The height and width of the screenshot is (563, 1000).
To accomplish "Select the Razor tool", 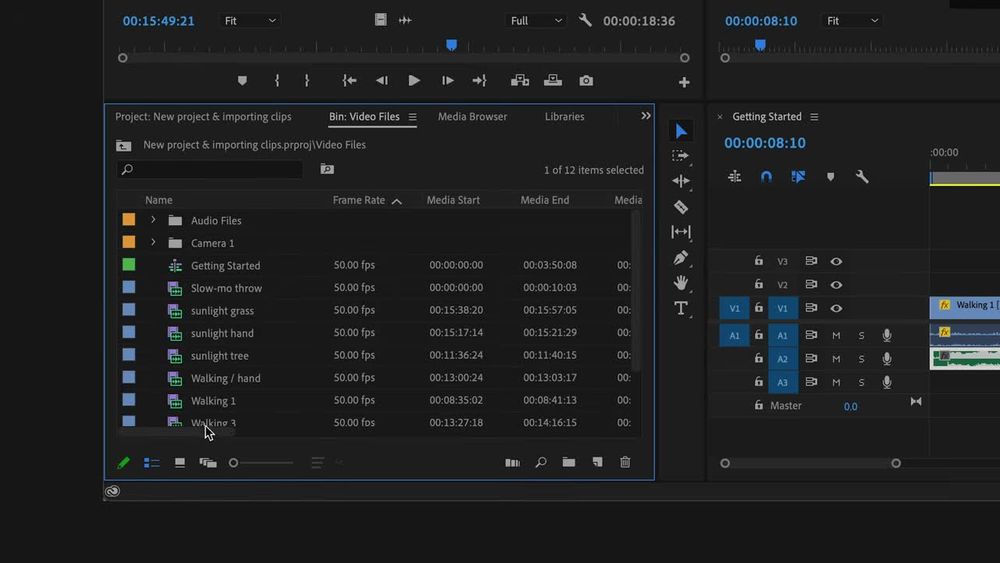I will tap(680, 207).
